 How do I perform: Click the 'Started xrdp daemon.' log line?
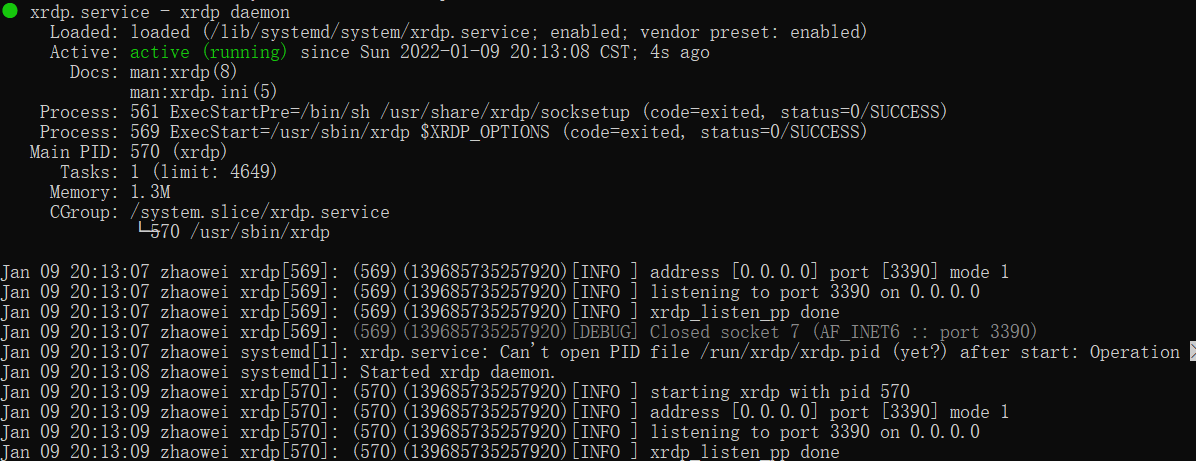[x=278, y=372]
